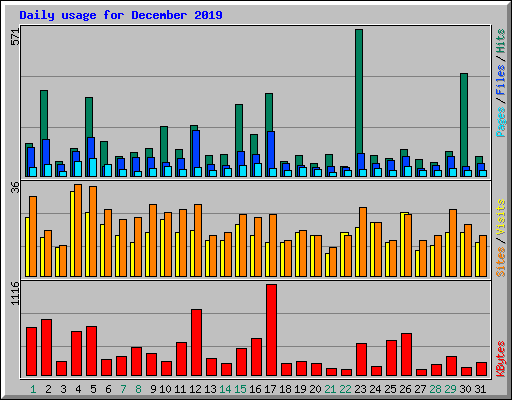Viewport: 512px width, 400px height.
Task: Select day label 27 on the axis
Action: click(x=420, y=389)
